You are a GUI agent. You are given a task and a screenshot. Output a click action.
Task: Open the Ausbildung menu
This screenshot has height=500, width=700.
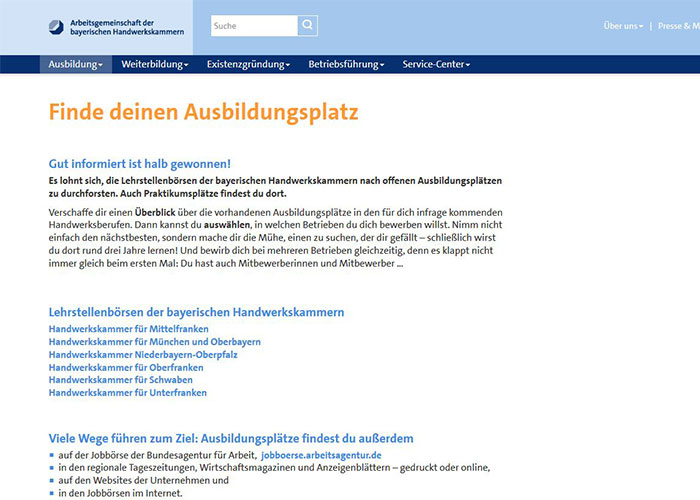pyautogui.click(x=75, y=64)
